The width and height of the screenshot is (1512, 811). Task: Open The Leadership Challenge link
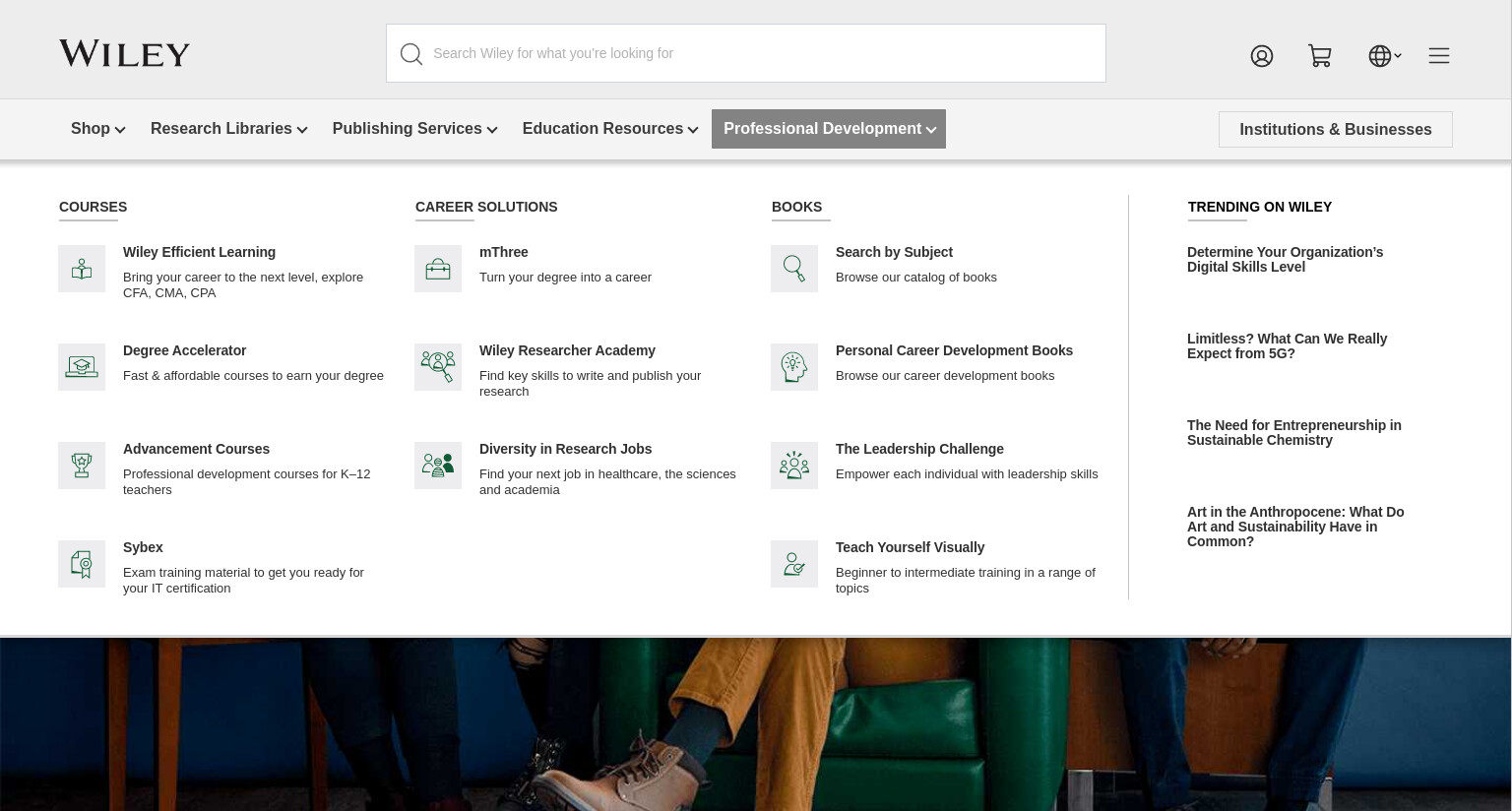tap(919, 450)
